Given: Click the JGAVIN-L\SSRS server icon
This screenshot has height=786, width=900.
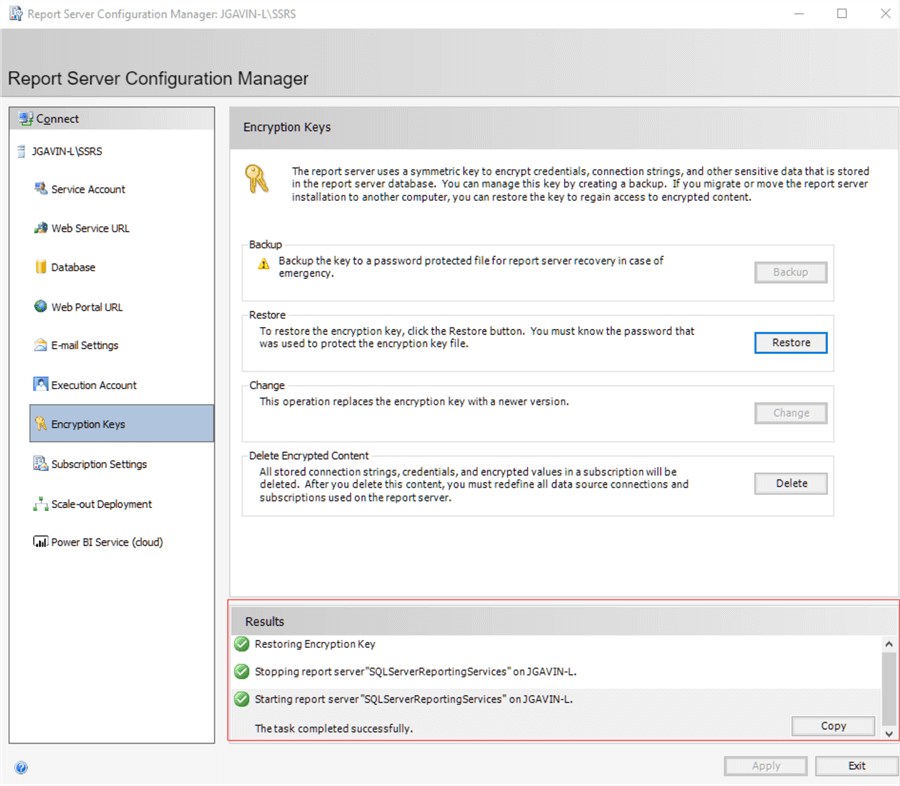Looking at the screenshot, I should click(21, 152).
